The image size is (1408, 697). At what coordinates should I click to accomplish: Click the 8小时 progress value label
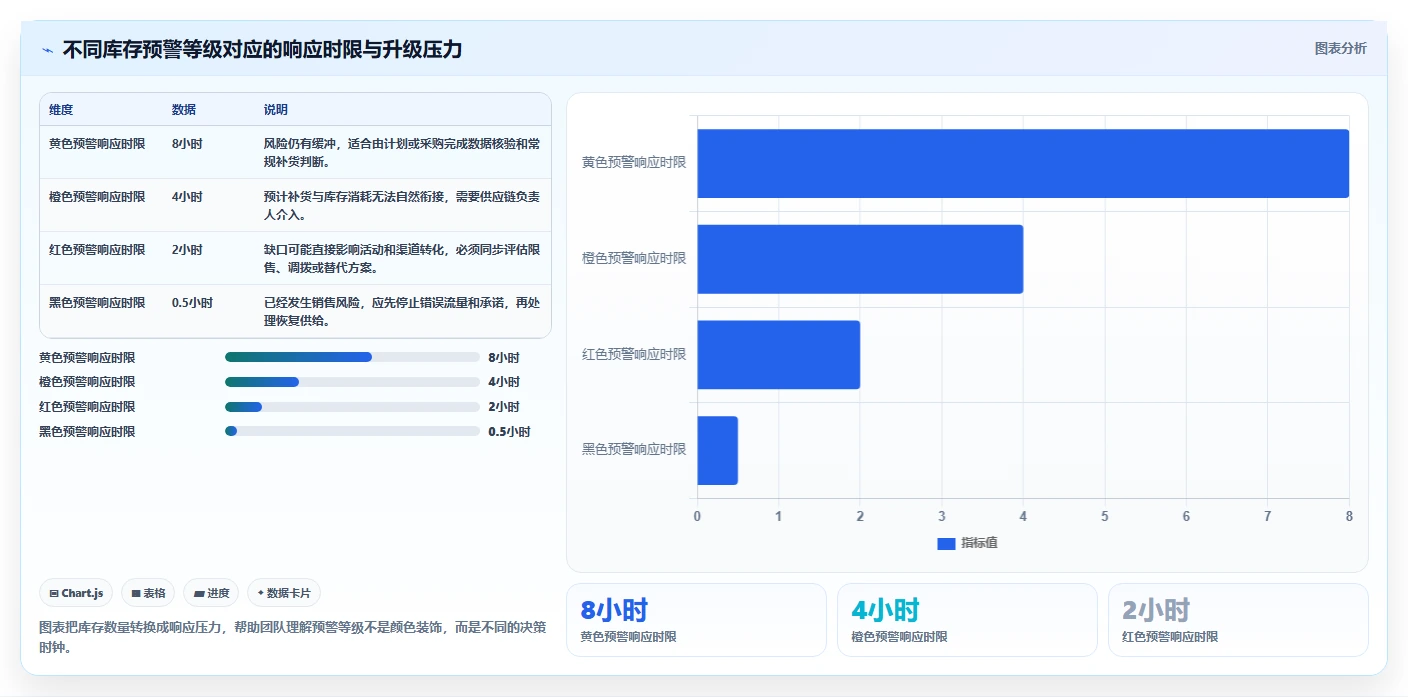(504, 357)
